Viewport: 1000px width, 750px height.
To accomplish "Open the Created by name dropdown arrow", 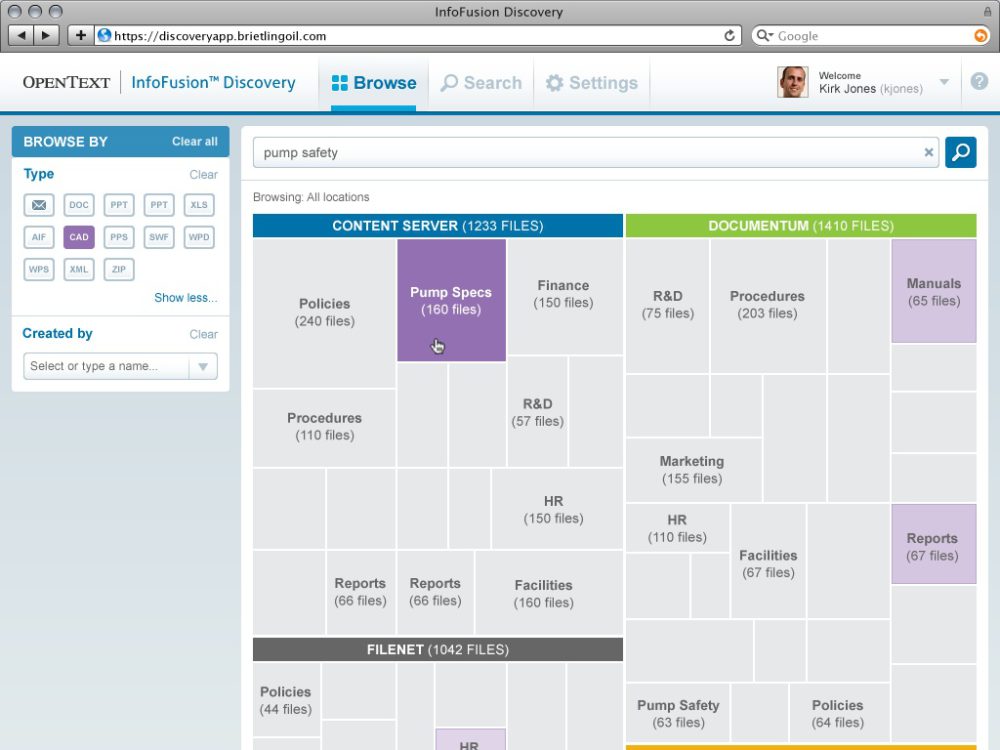I will [x=203, y=366].
